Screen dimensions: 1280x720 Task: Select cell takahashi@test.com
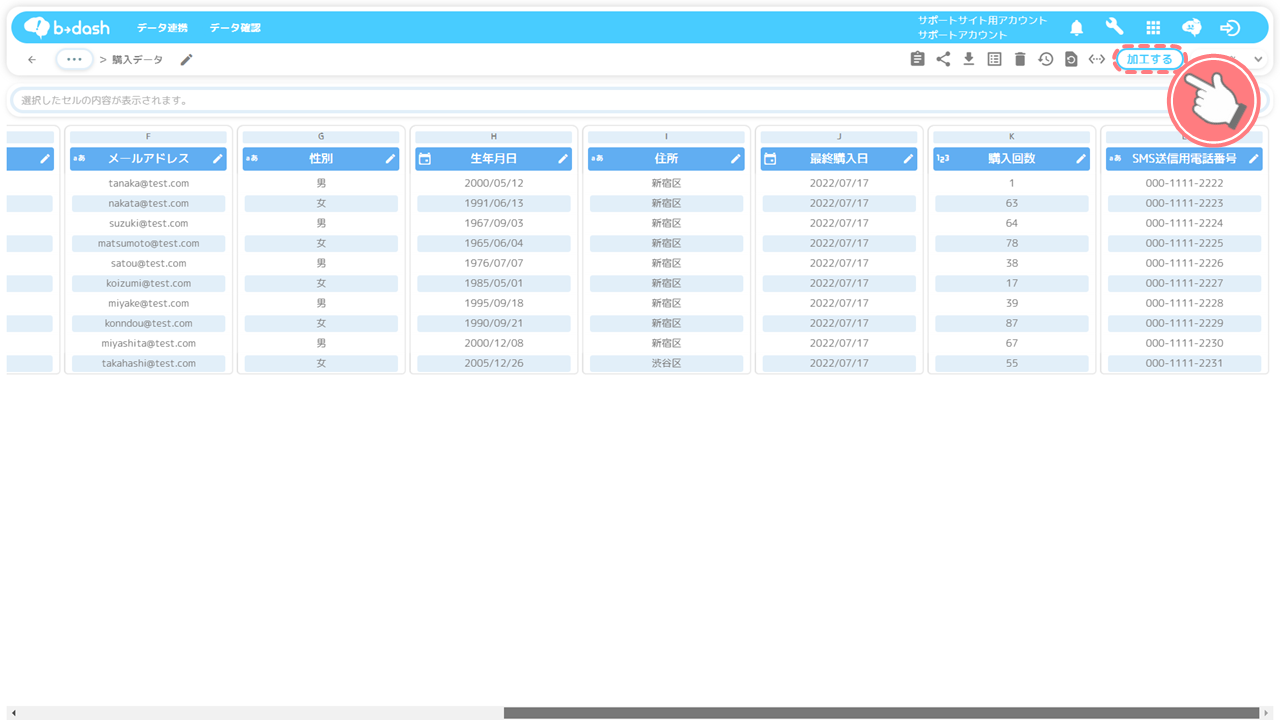point(148,363)
